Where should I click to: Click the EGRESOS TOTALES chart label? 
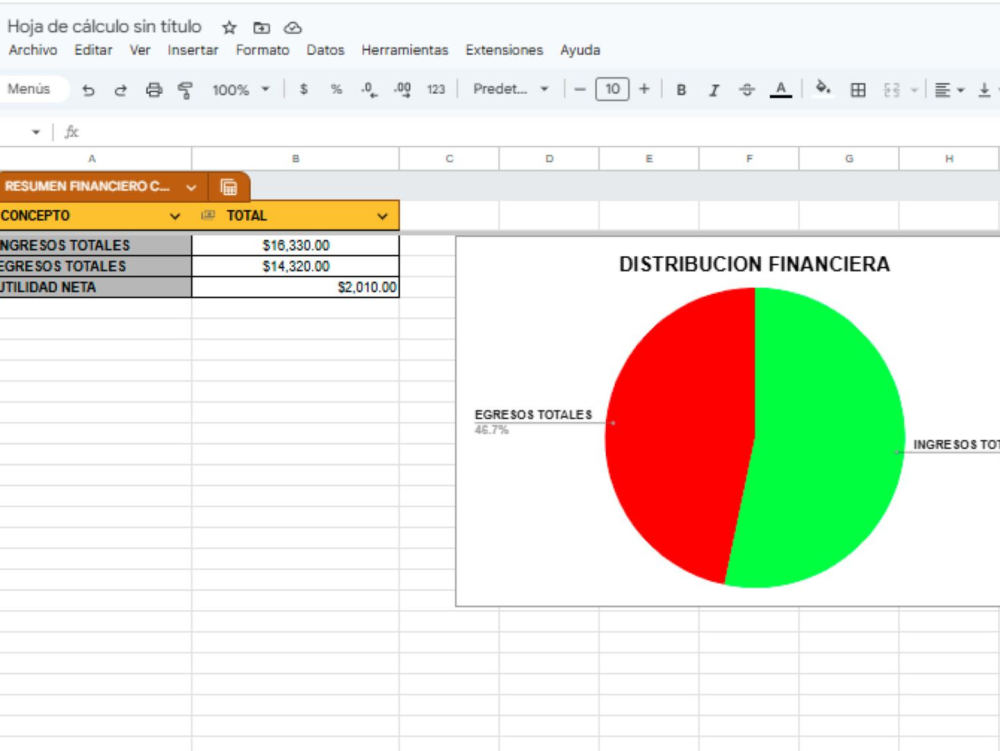[533, 415]
